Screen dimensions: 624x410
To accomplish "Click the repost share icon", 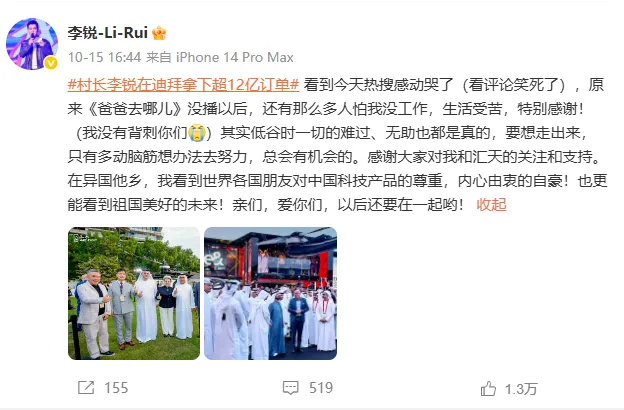I will click(x=86, y=388).
